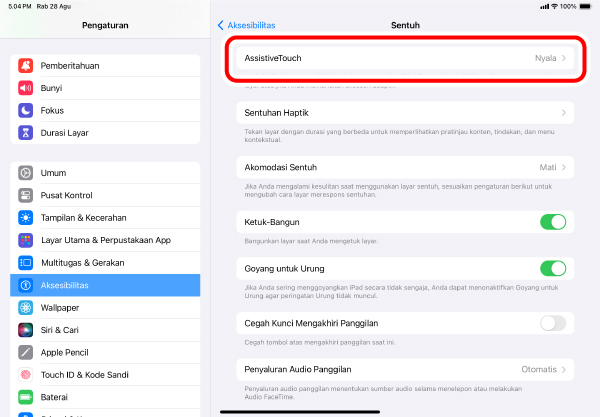Enable Cegah Kunci Mengakhiri Panggilan switch
The width and height of the screenshot is (600, 417).
click(553, 323)
